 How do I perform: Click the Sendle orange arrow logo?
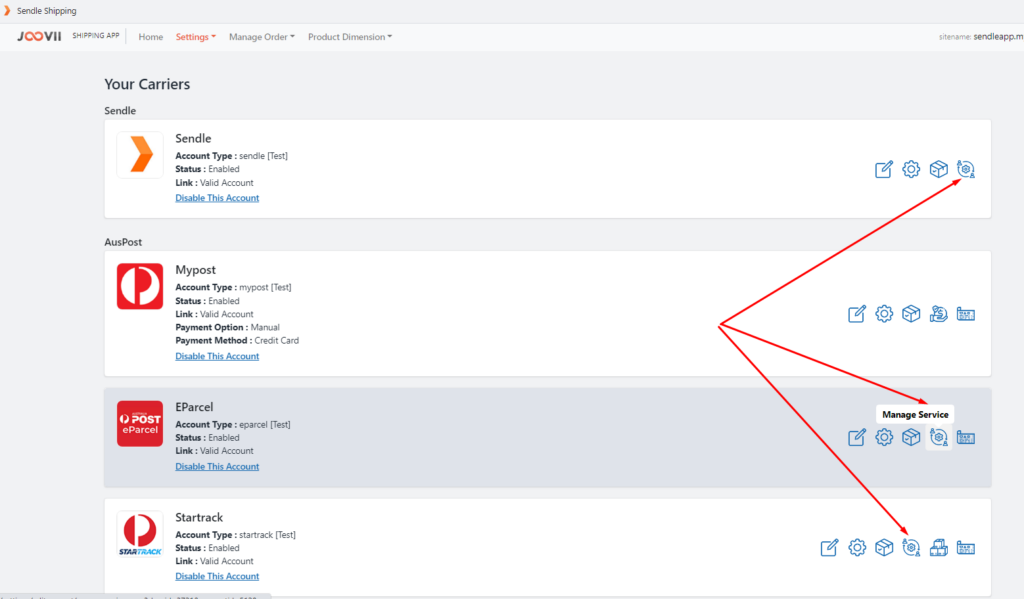point(140,155)
